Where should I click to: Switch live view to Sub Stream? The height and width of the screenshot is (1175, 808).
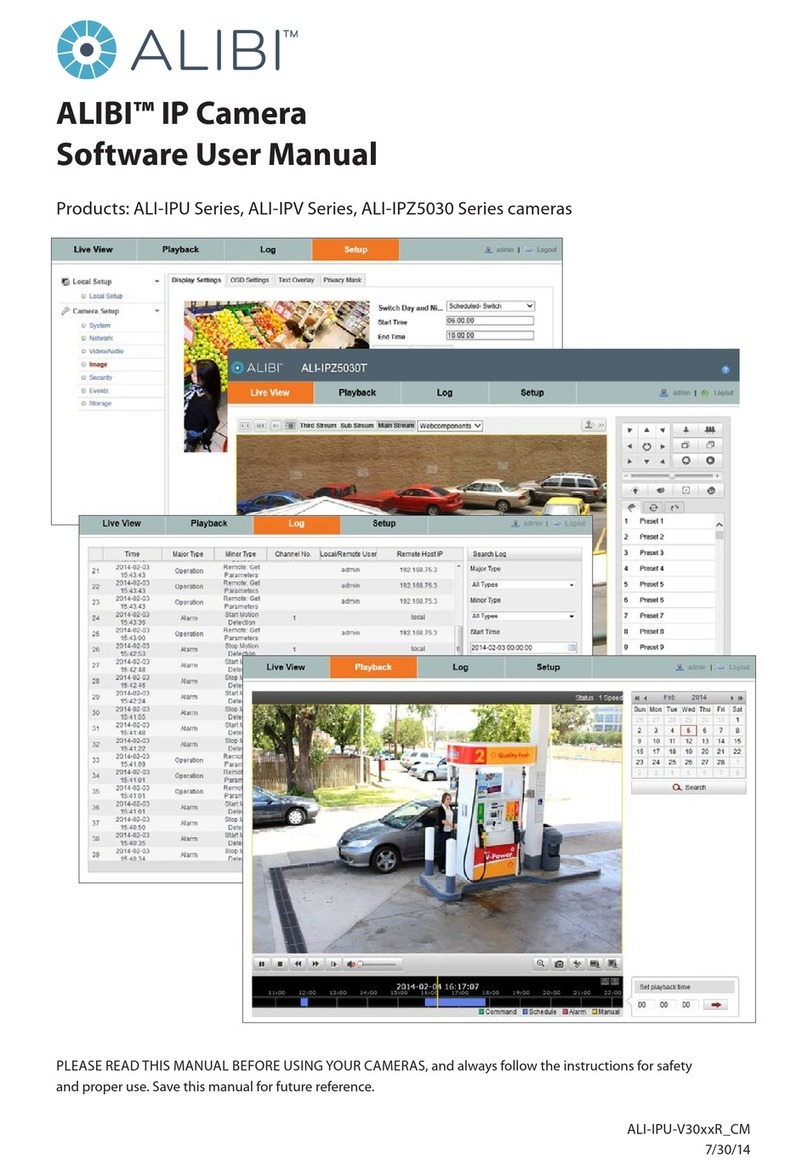tap(357, 425)
